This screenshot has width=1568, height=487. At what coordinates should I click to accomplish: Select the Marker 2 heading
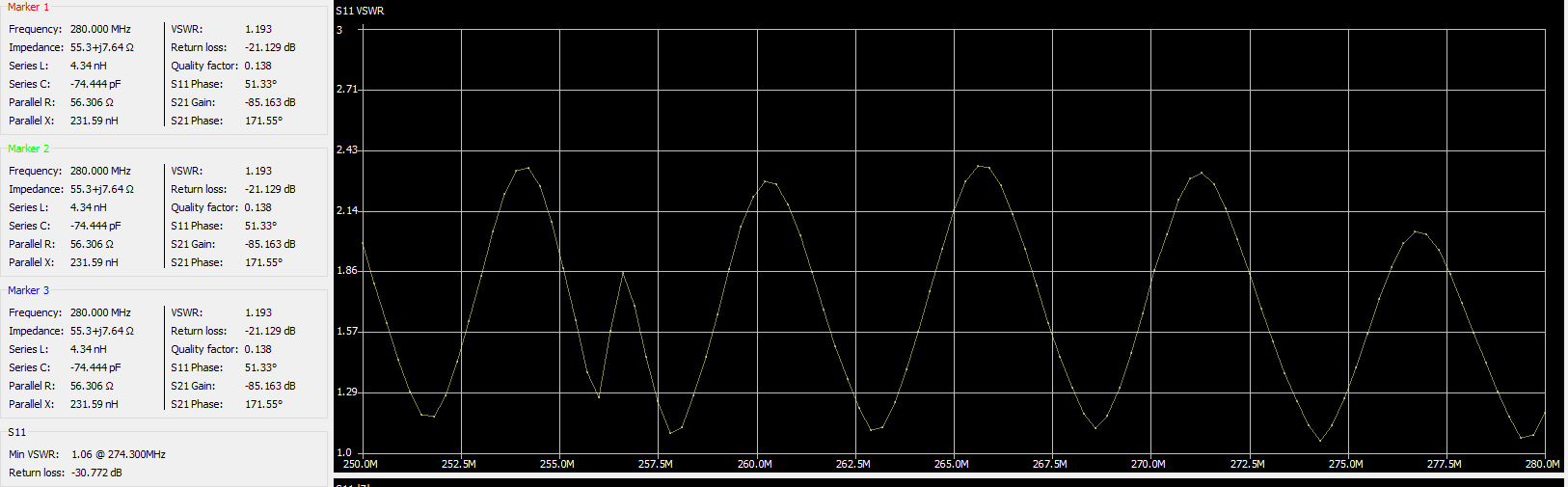pos(28,149)
